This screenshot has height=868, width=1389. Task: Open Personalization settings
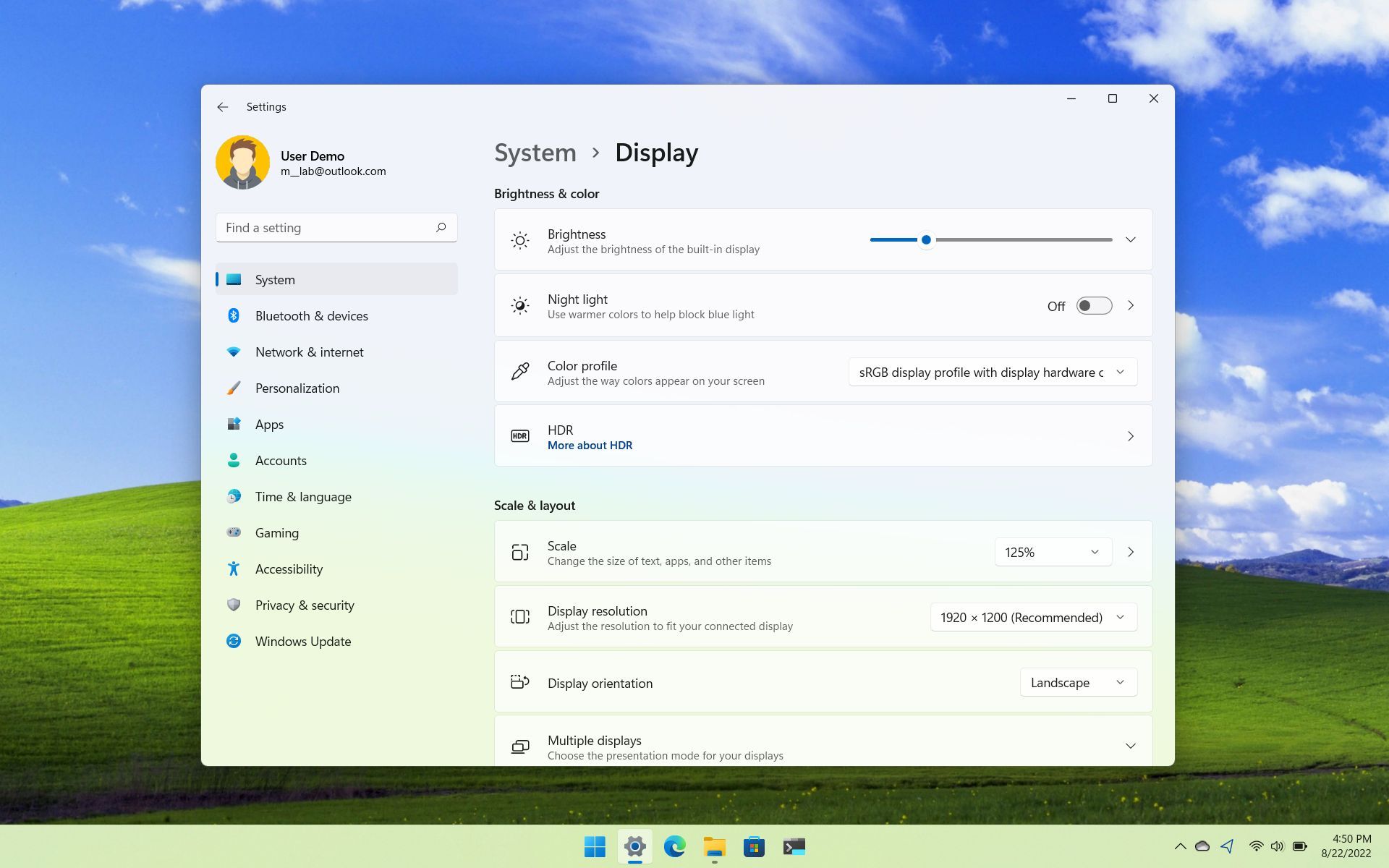pos(297,387)
